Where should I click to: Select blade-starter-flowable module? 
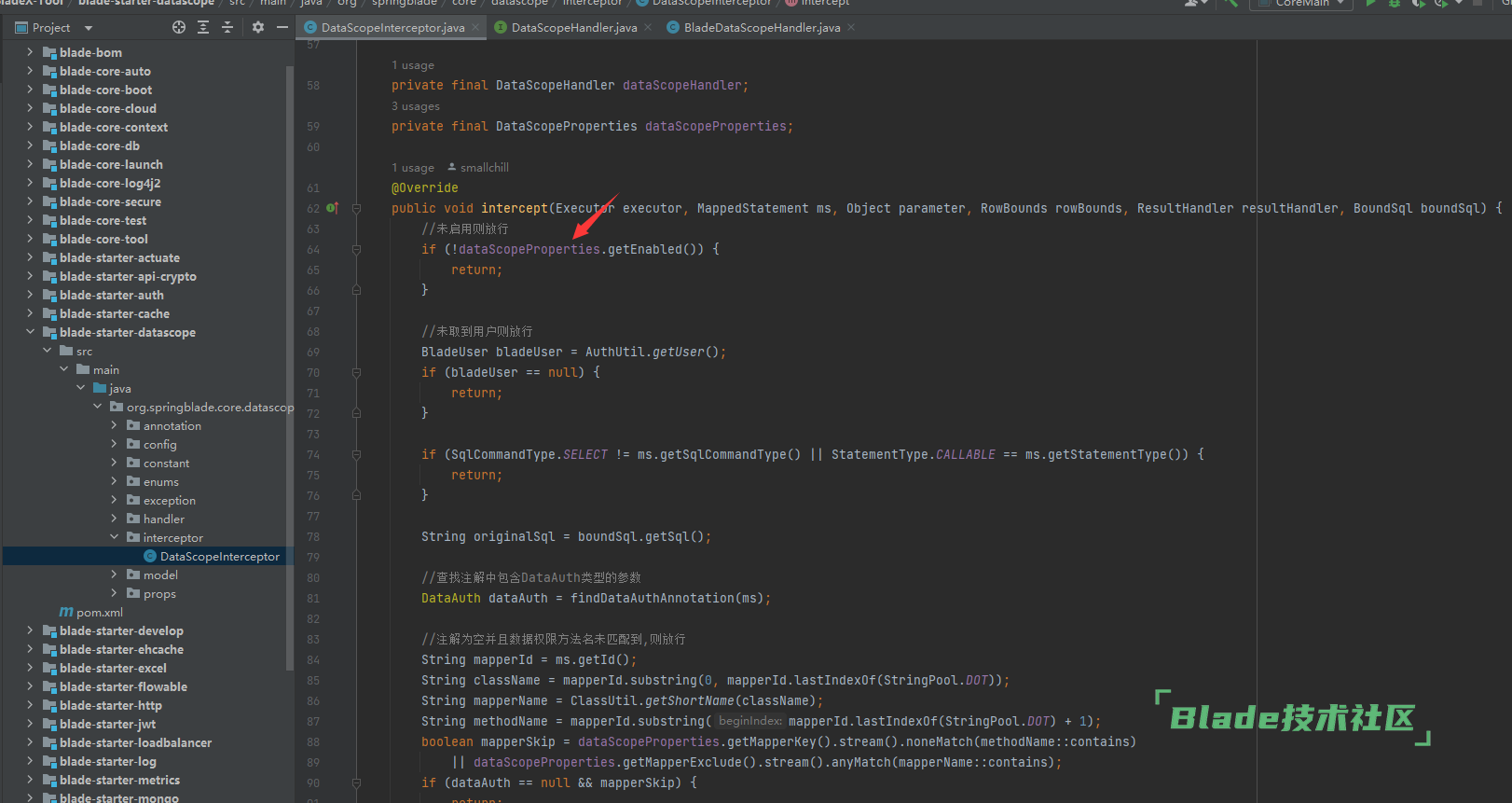click(123, 687)
